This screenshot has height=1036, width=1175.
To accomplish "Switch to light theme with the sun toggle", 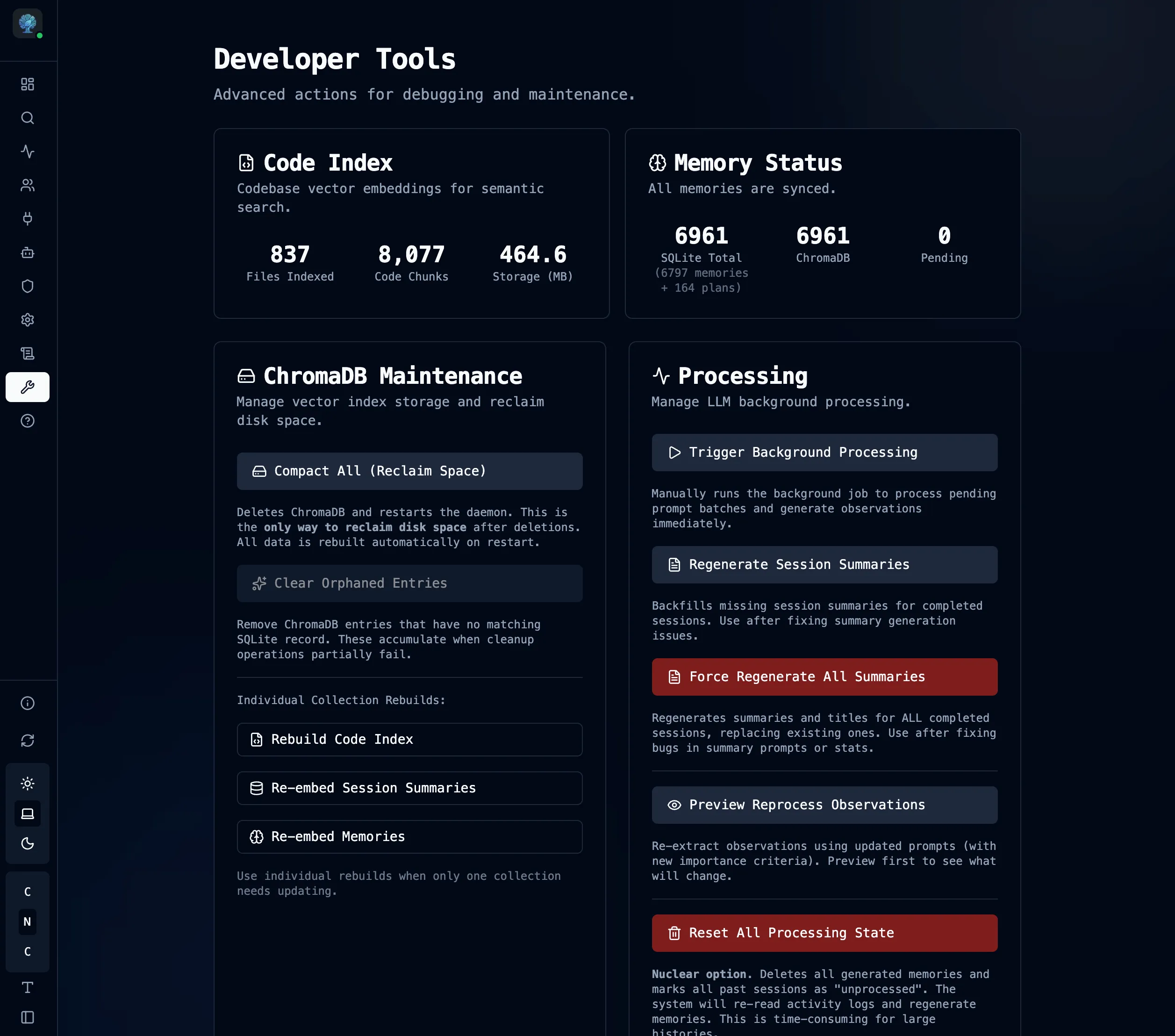I will click(28, 783).
